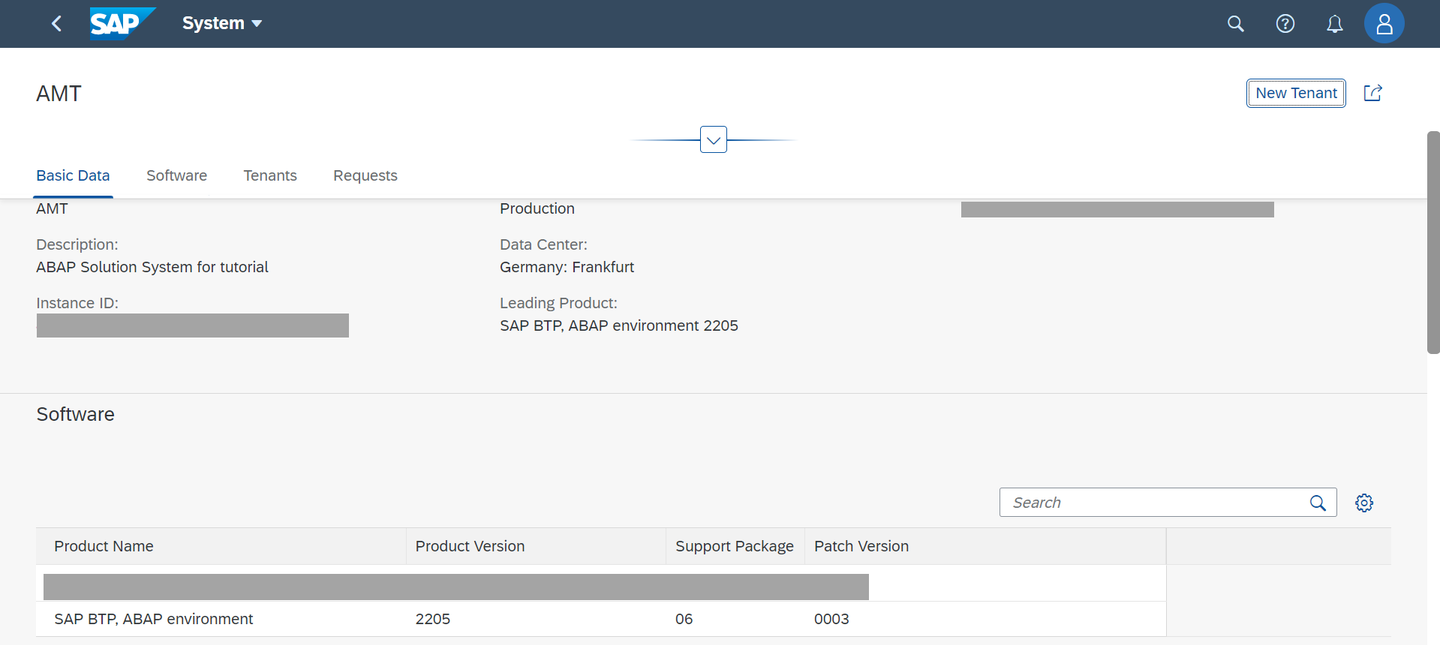Select the Patch Version column header

(985, 546)
